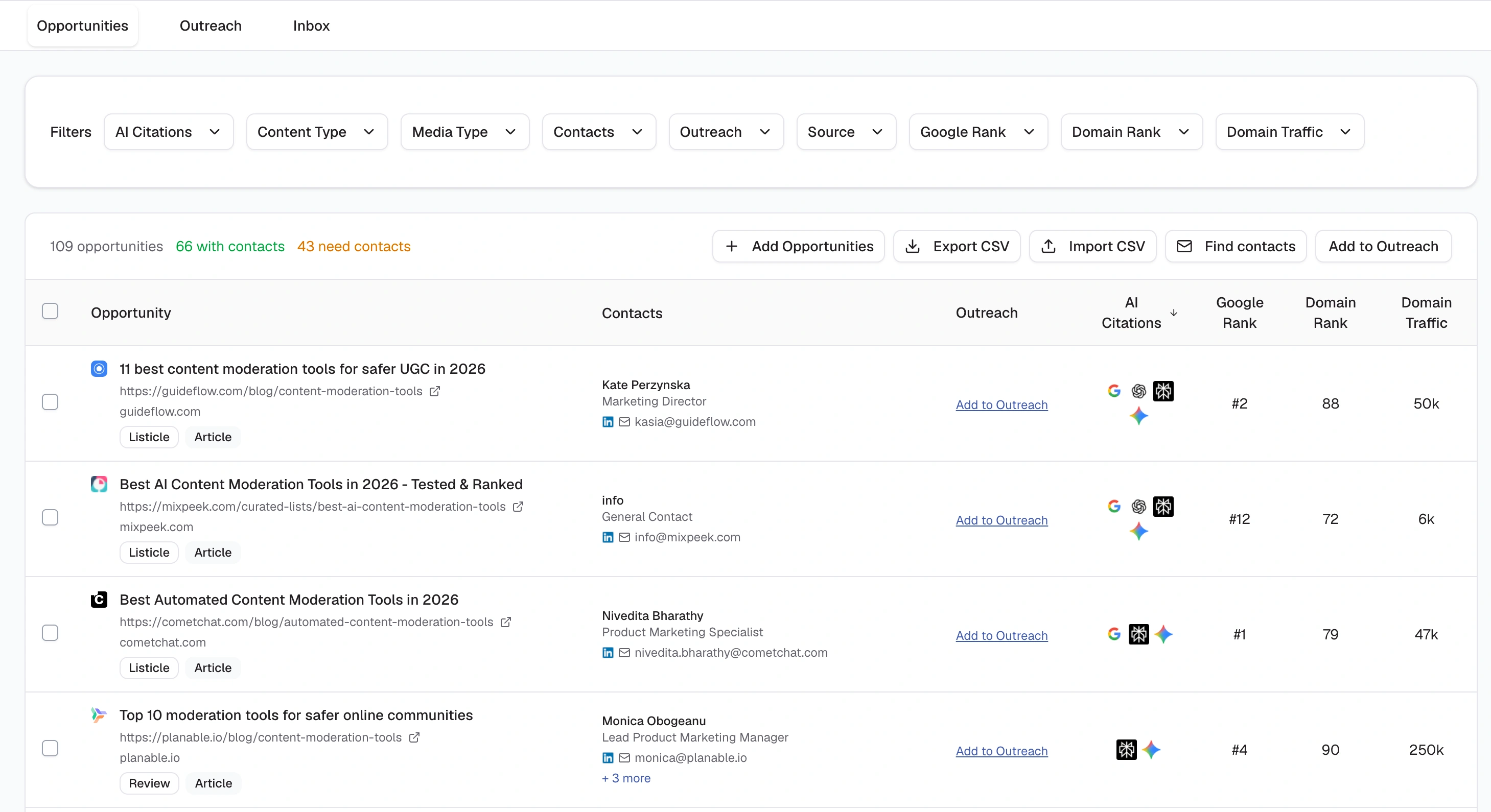This screenshot has width=1491, height=812.
Task: Click Add to Outreach link in planable row
Action: pos(1001,751)
